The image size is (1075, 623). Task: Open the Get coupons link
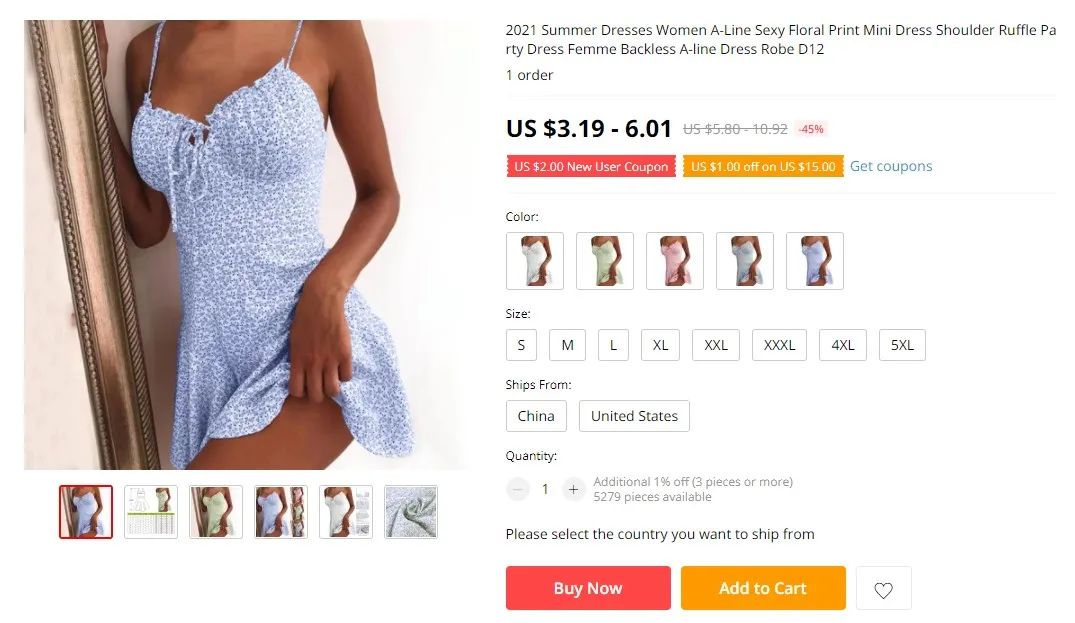coord(891,166)
